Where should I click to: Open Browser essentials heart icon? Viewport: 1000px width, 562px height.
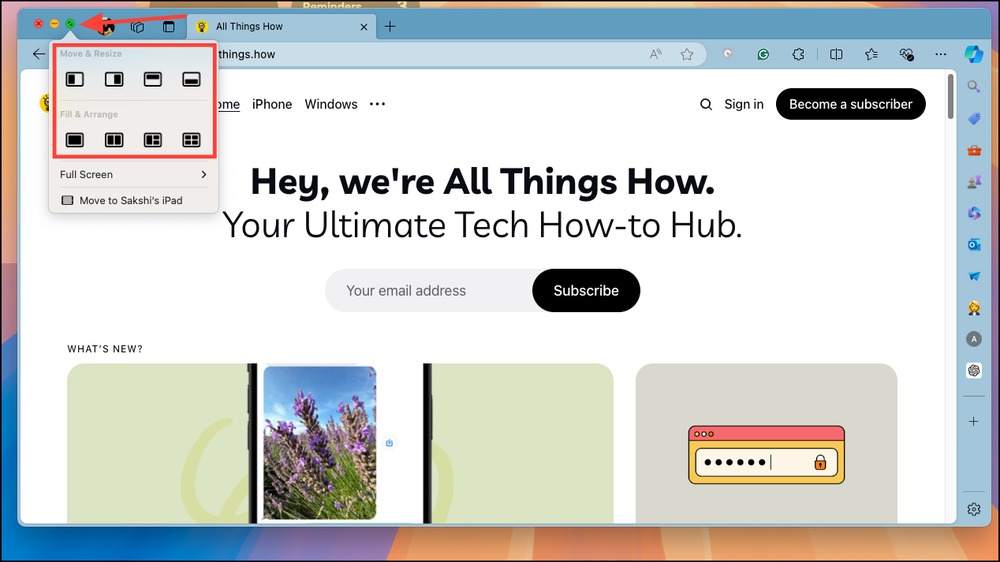click(x=906, y=54)
